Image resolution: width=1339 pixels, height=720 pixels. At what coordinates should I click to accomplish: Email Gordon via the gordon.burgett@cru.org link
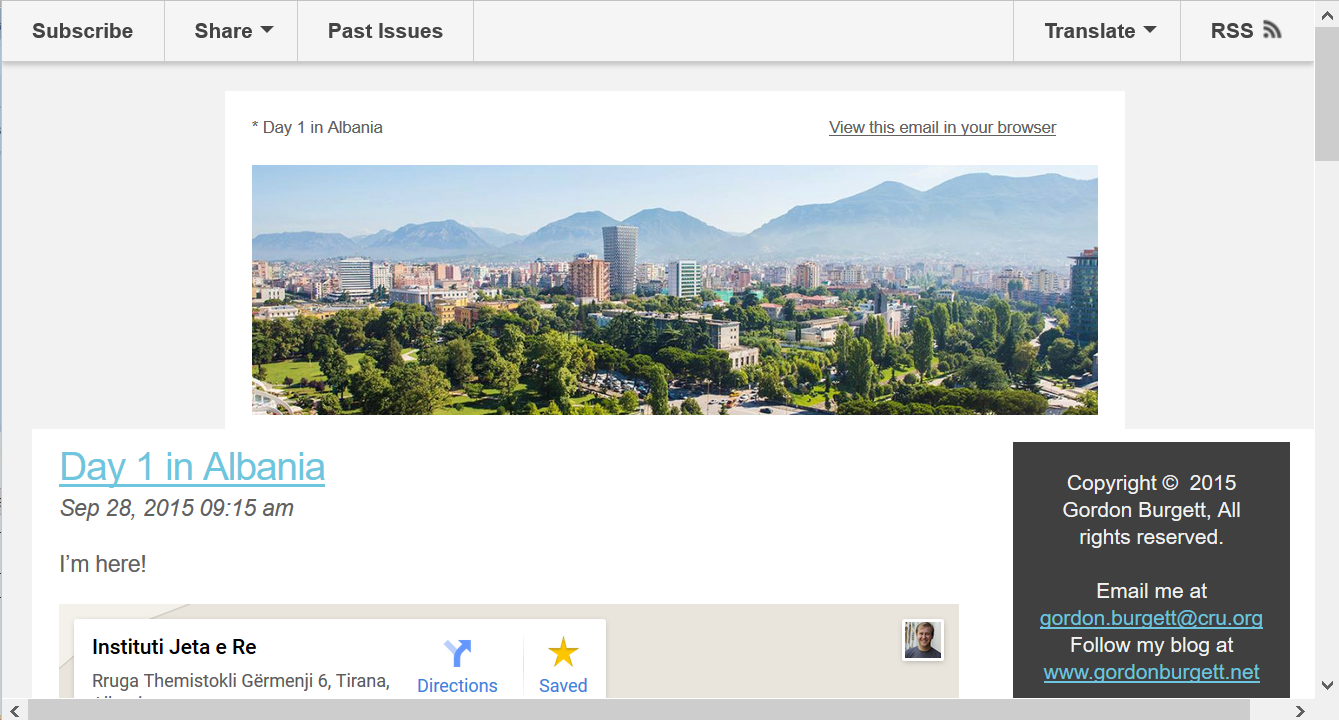coord(1150,618)
